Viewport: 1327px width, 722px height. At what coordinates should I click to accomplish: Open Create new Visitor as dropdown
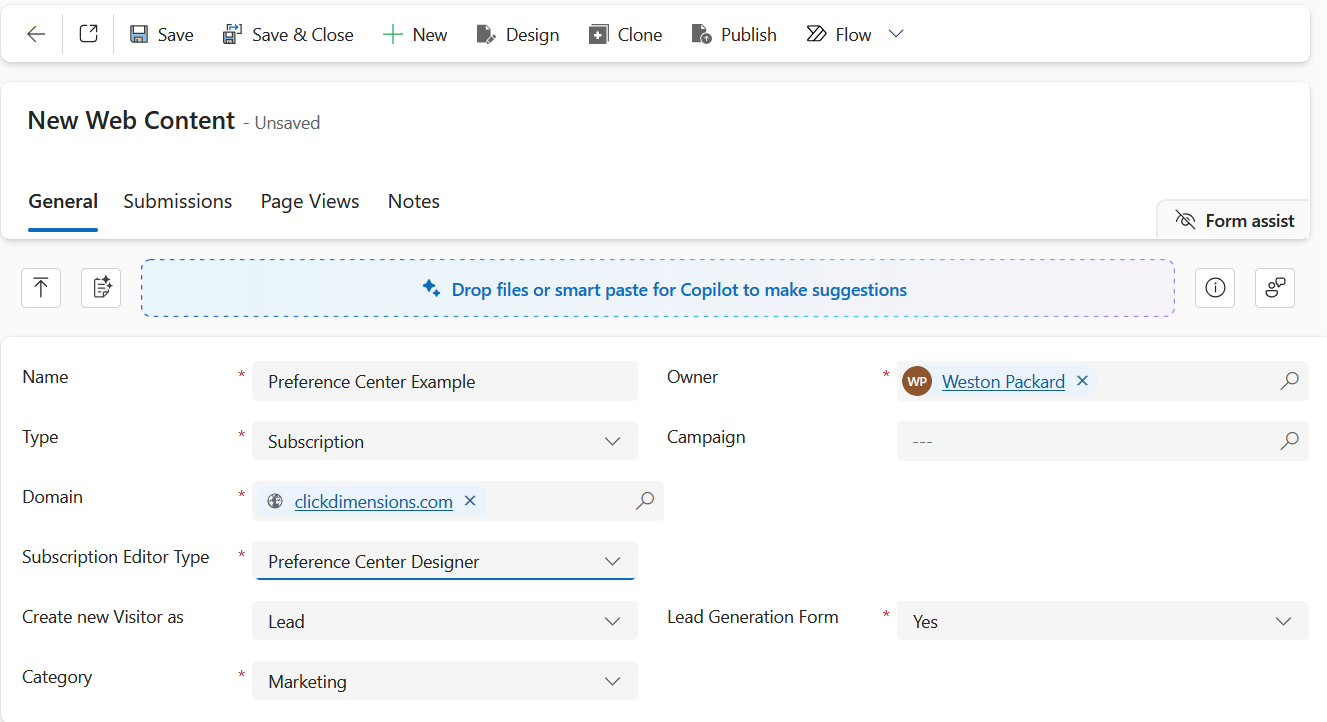coord(445,621)
